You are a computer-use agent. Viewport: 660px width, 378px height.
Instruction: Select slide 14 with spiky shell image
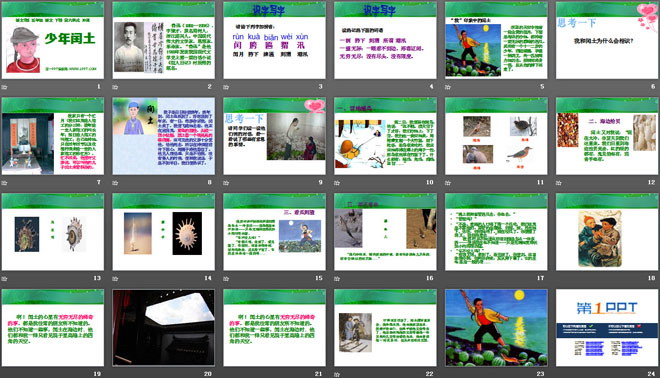point(164,232)
